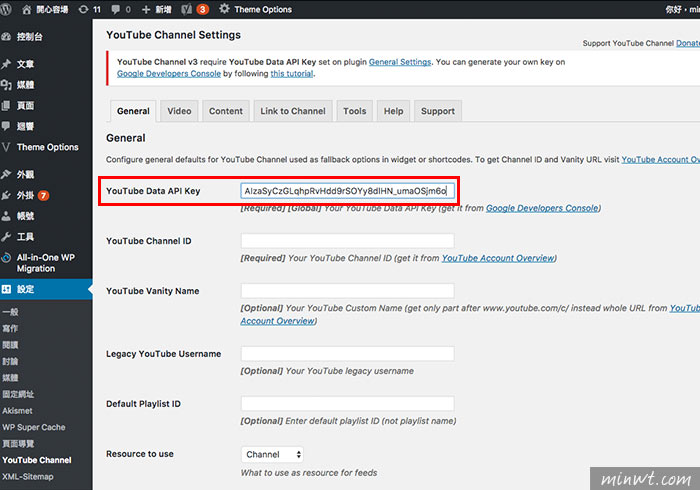Click the Donate link at top right
This screenshot has width=700, height=490.
(688, 43)
